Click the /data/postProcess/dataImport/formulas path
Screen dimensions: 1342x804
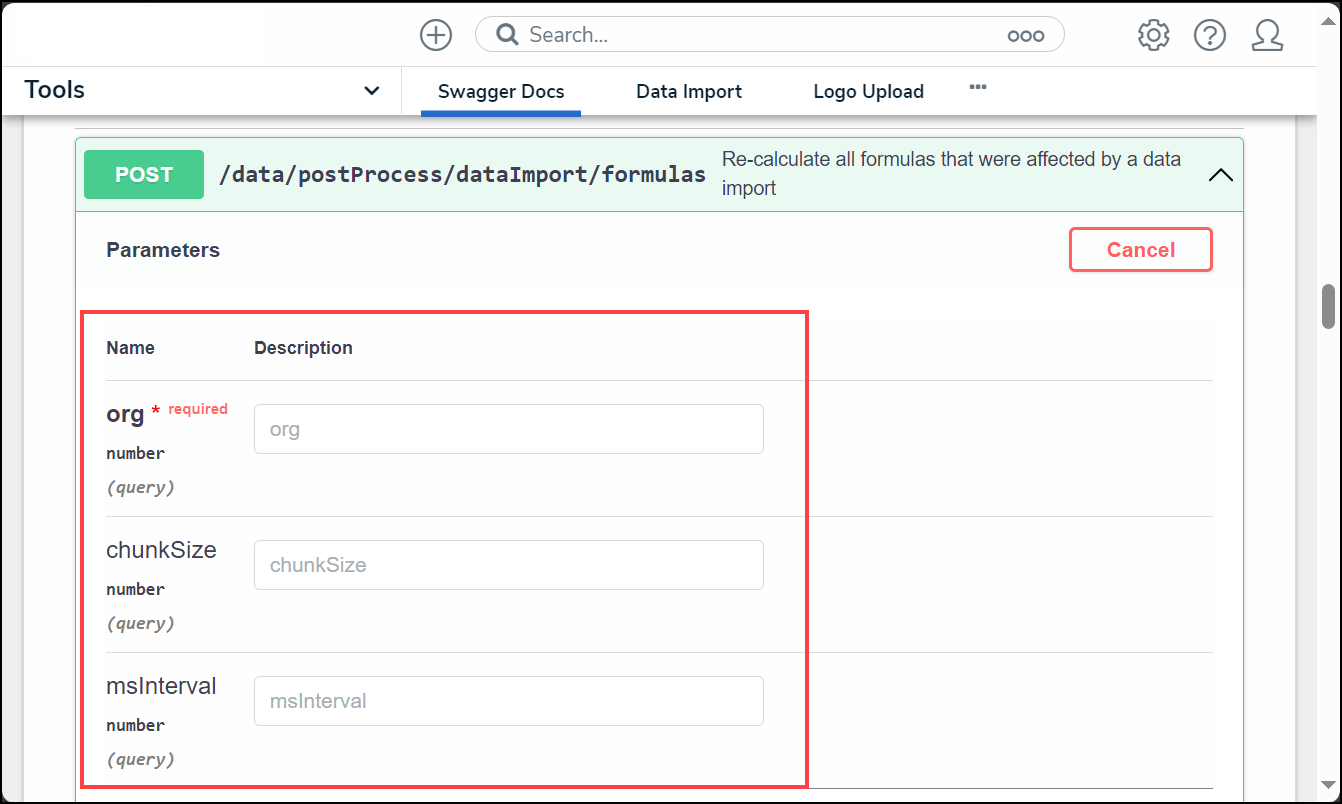[x=462, y=175]
